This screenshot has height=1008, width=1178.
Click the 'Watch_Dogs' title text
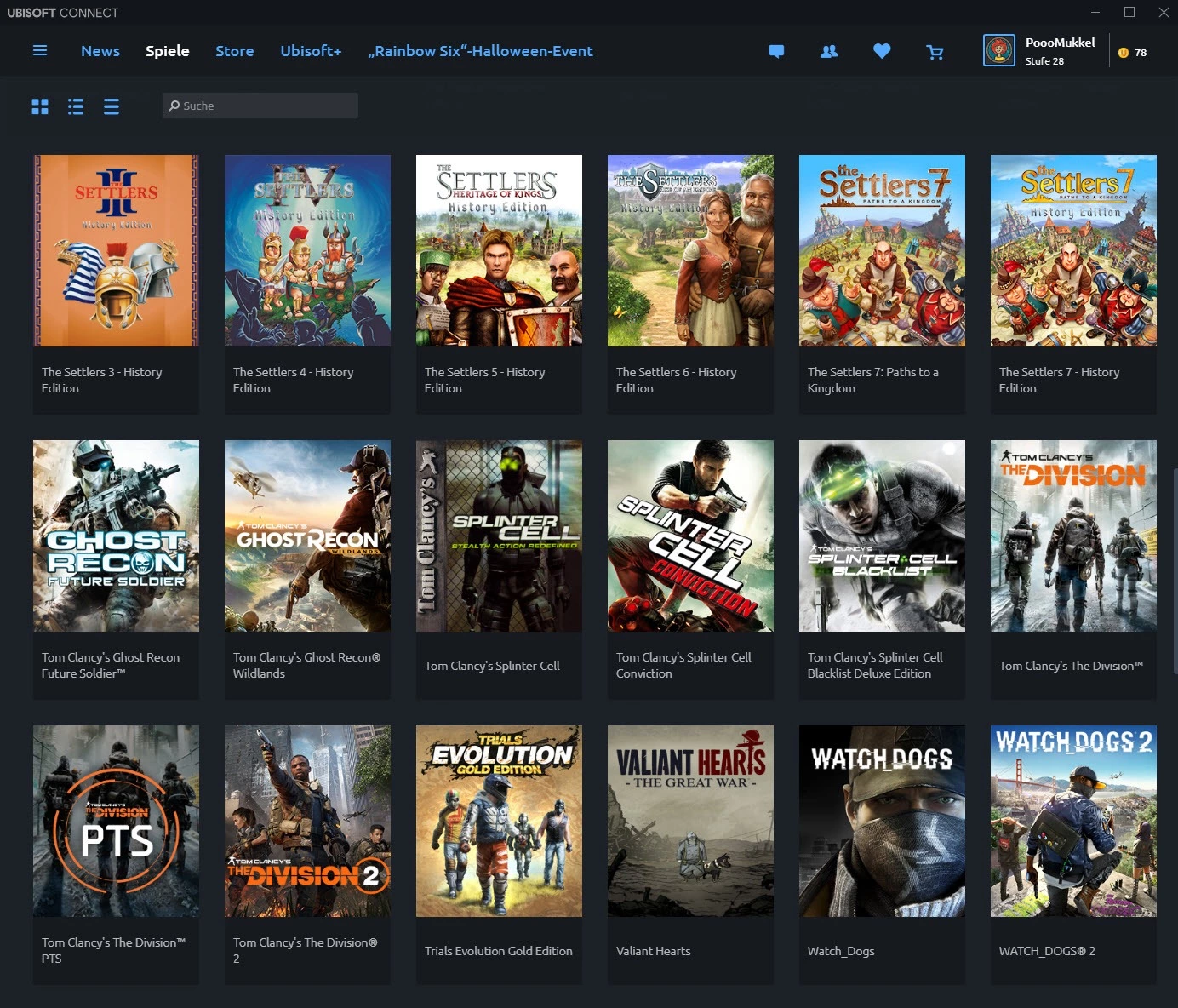(x=841, y=951)
